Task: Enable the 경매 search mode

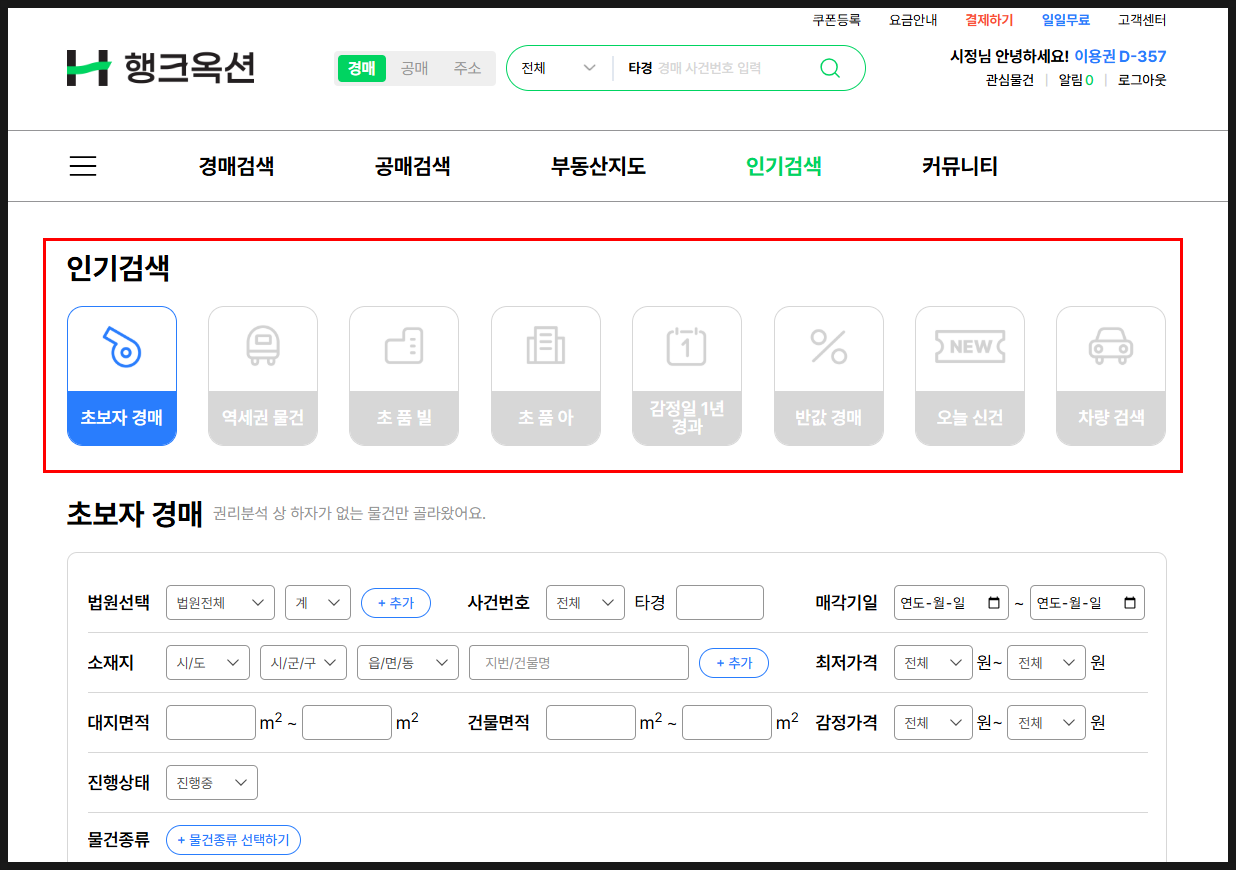Action: tap(361, 68)
